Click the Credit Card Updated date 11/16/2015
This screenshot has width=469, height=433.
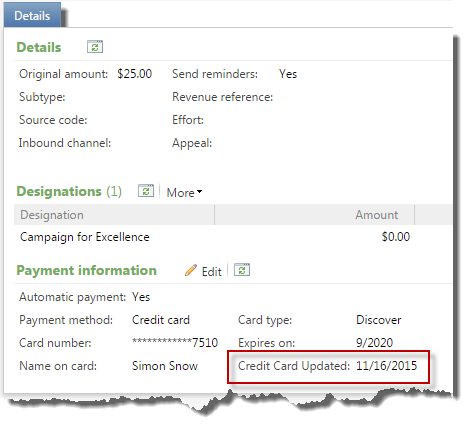(386, 366)
